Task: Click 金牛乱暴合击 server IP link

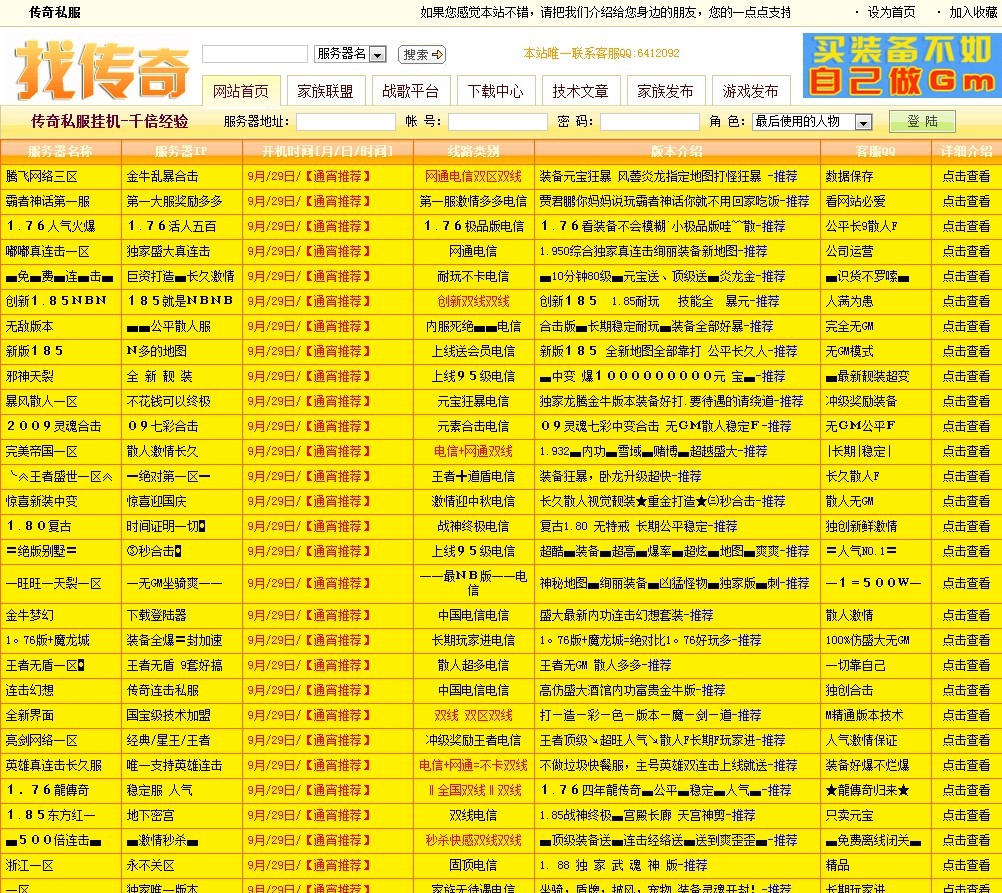Action: 162,176
